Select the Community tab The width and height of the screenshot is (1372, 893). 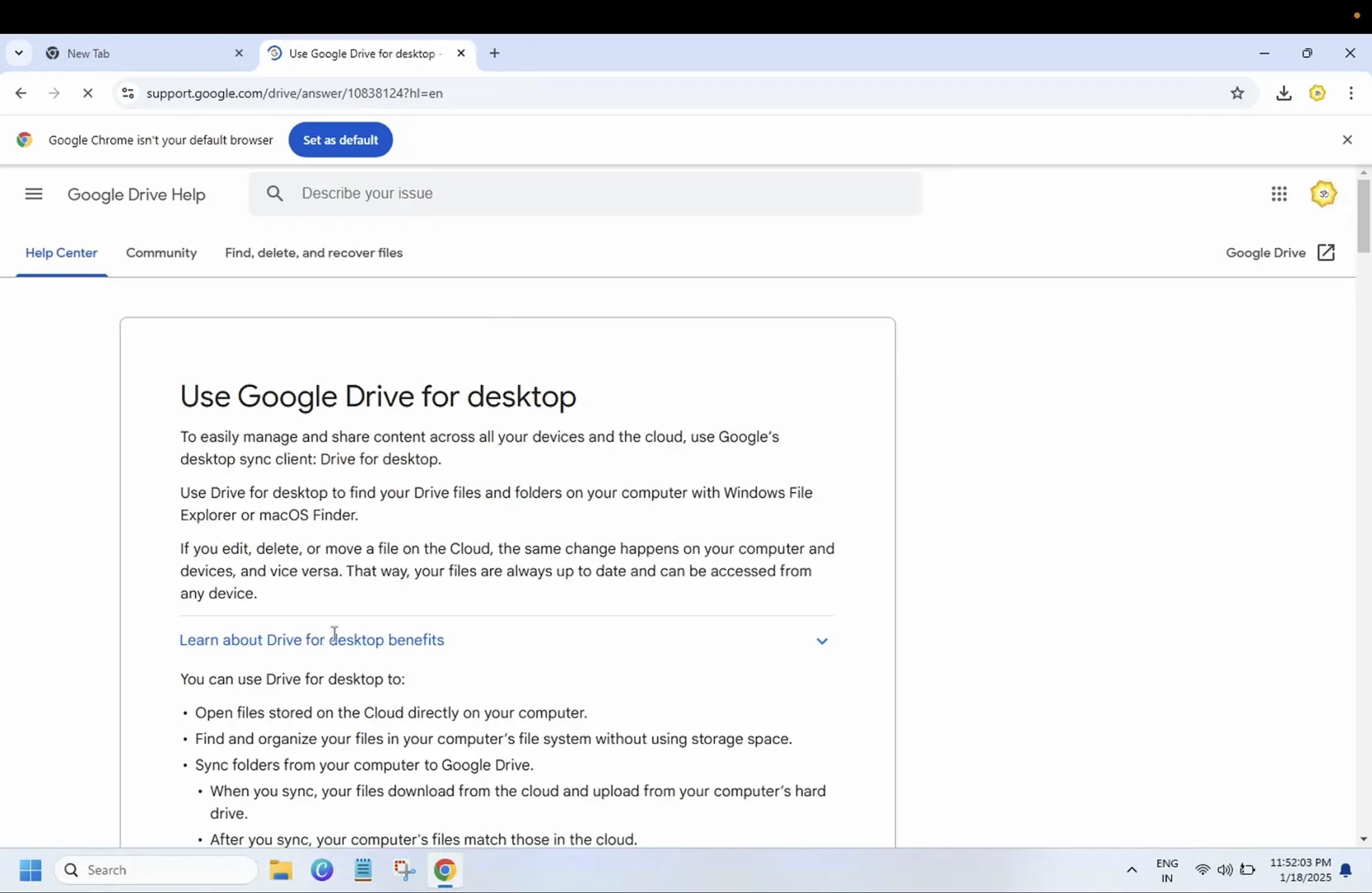click(161, 253)
